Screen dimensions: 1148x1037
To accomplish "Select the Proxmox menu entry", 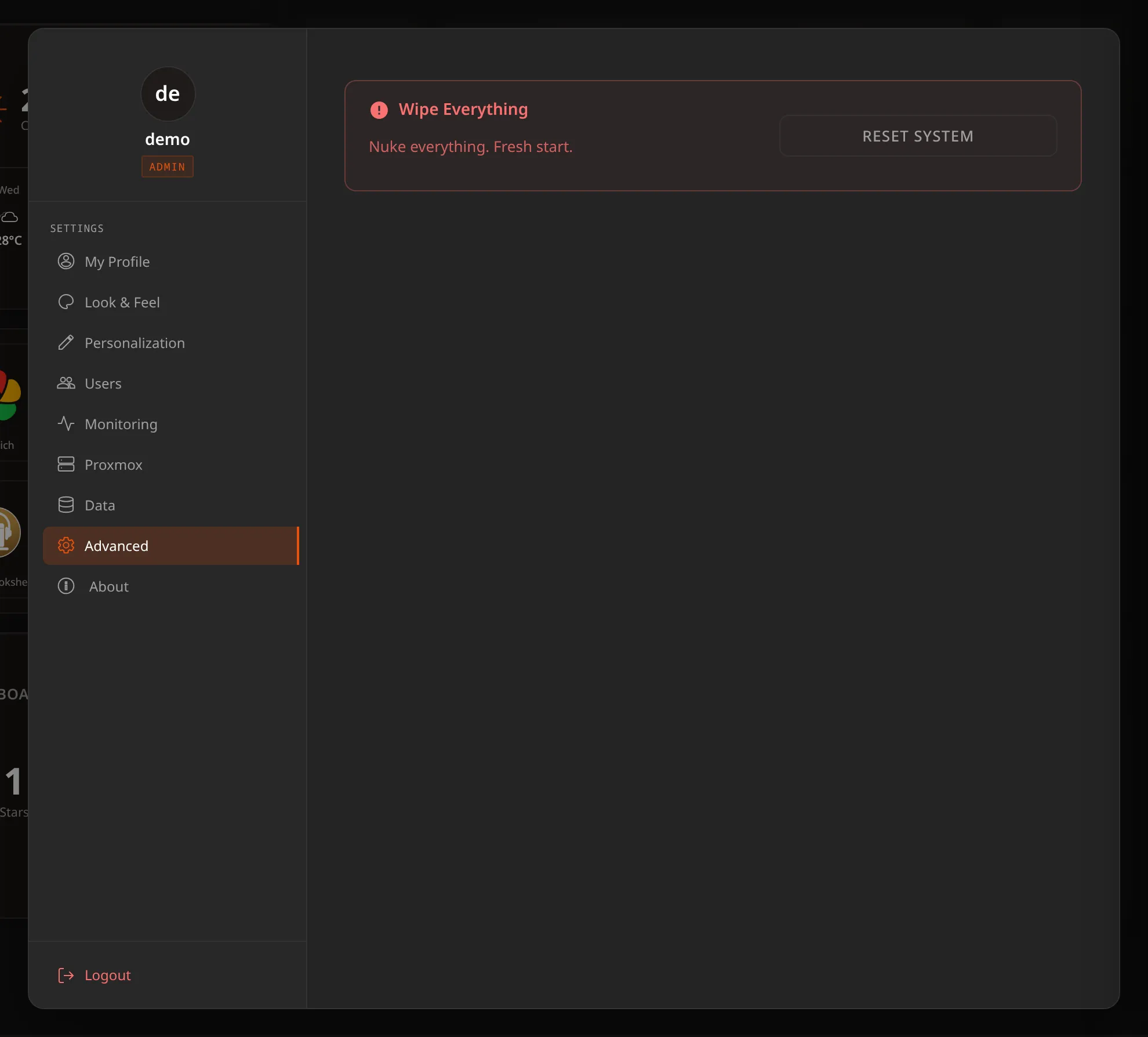I will (171, 465).
